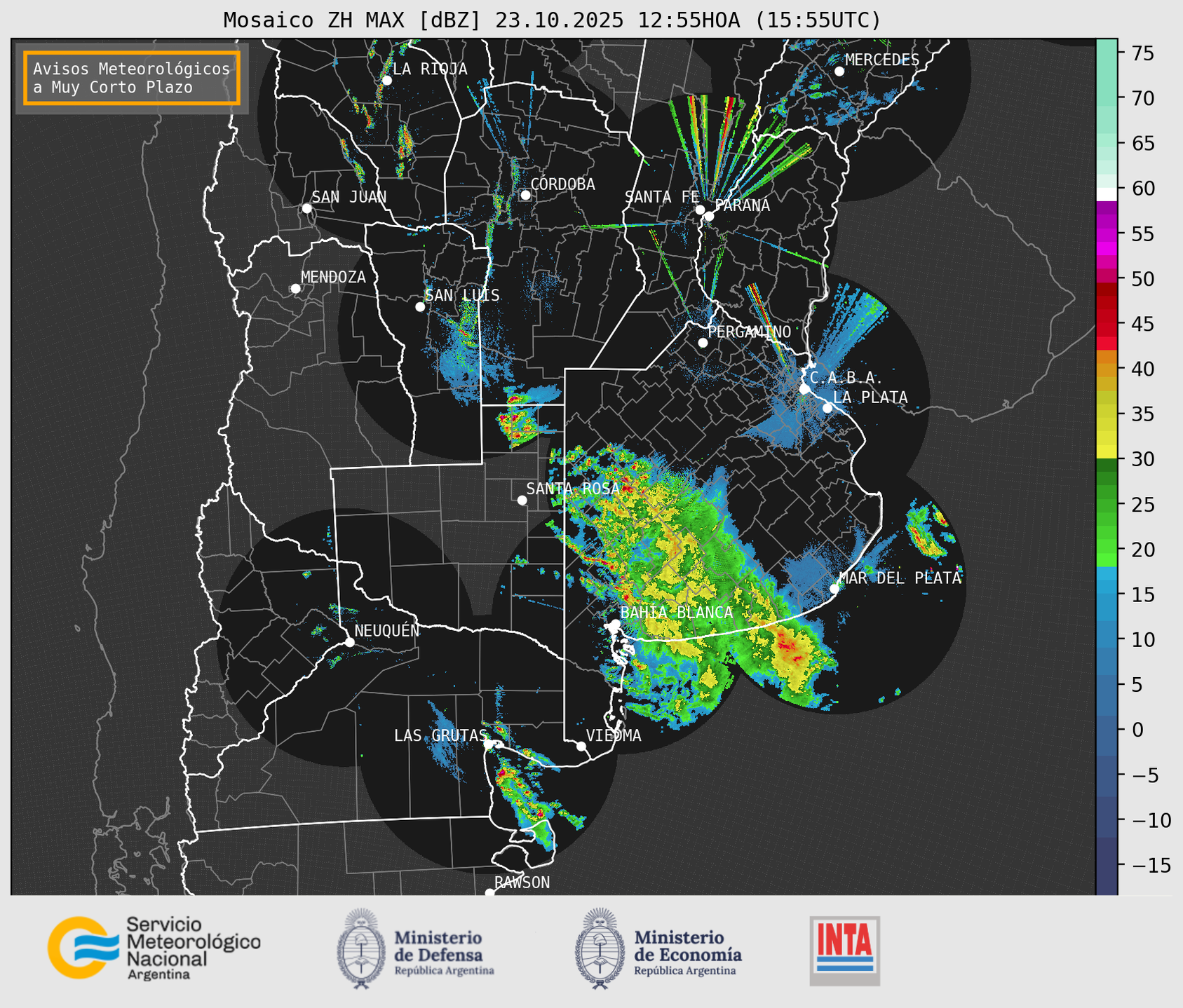This screenshot has height=1008, width=1183.
Task: Open the Avisos Meteorológicos a Muy Corto Plazo box
Action: pyautogui.click(x=132, y=78)
